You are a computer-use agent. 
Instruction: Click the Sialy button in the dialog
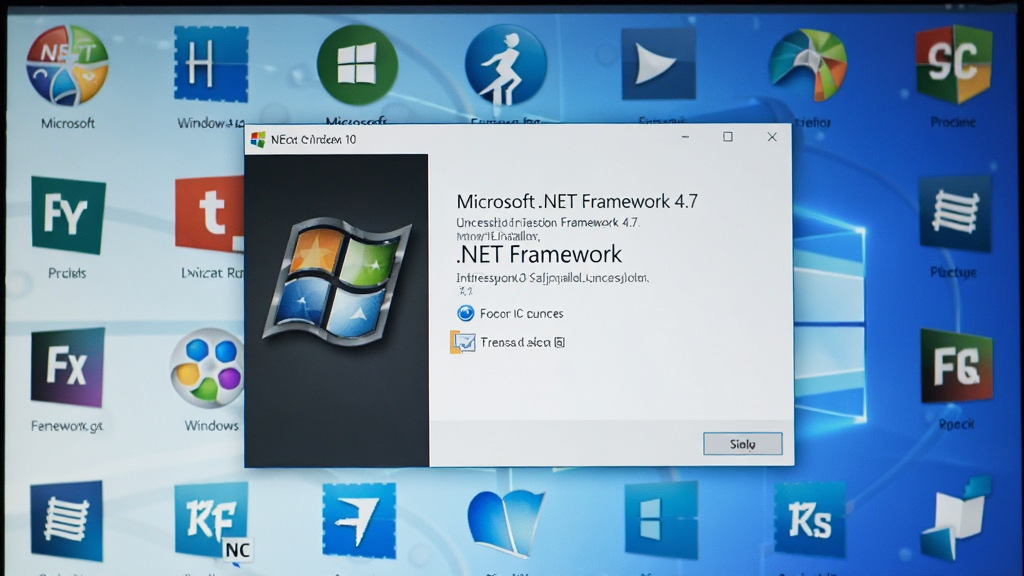click(x=743, y=444)
